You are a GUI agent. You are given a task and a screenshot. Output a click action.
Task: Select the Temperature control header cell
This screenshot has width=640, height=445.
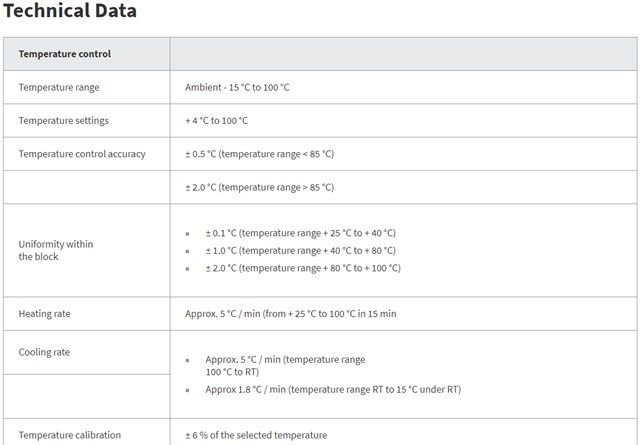point(64,54)
